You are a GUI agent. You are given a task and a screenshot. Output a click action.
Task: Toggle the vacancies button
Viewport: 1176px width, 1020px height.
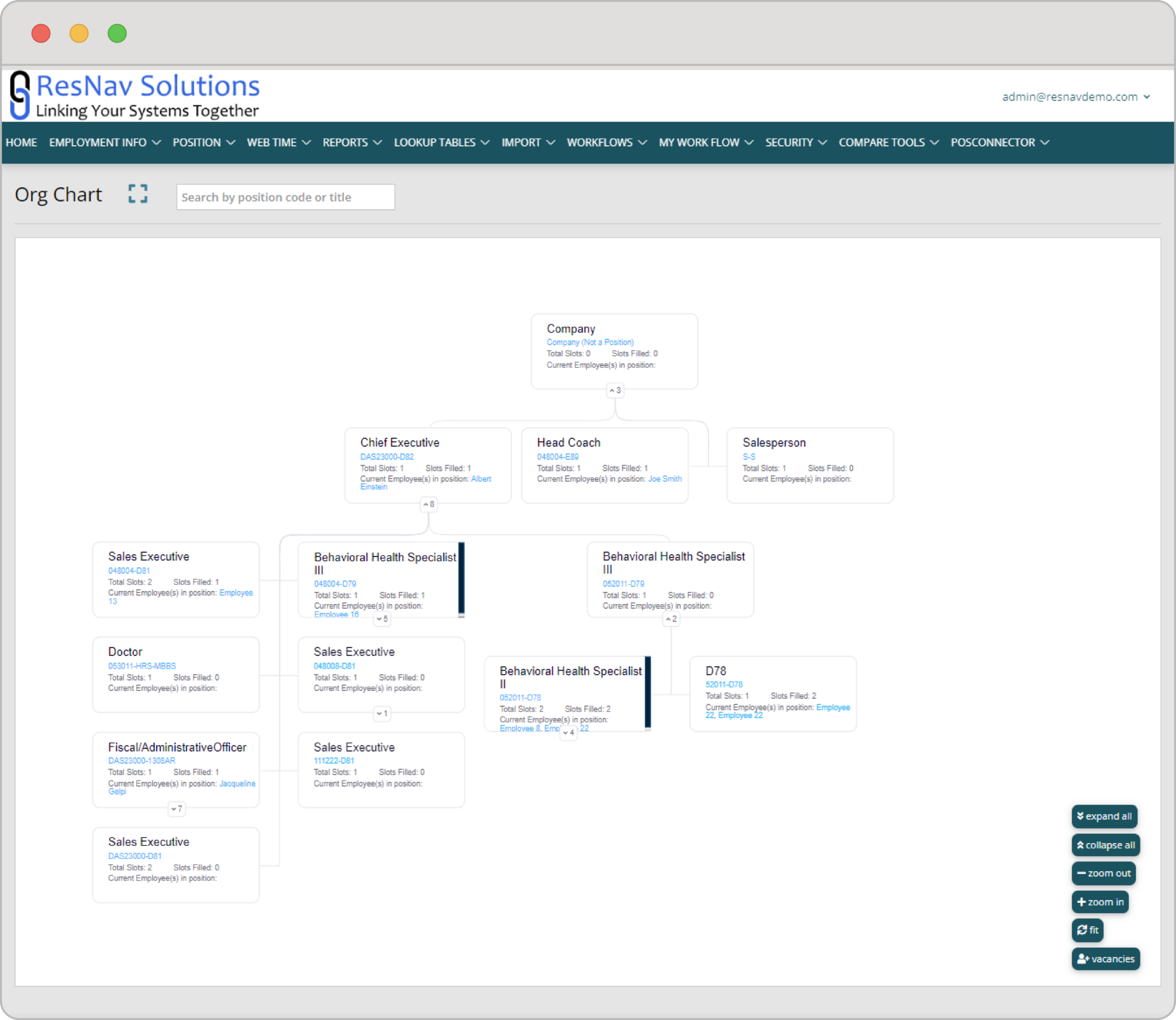(x=1105, y=959)
